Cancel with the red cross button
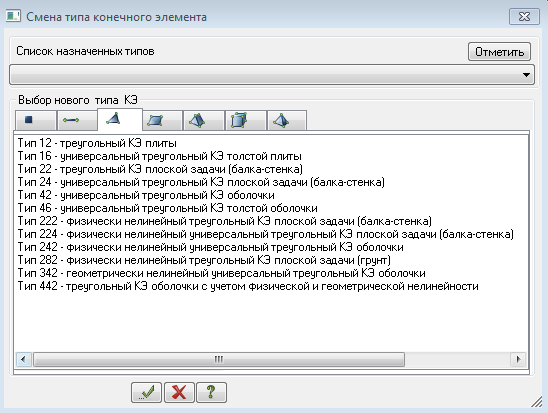This screenshot has height=413, width=548. (179, 392)
